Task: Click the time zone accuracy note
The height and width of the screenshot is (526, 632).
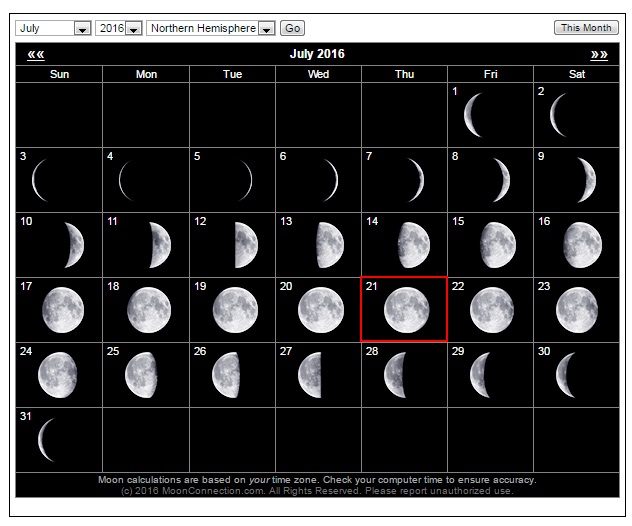Action: coord(317,480)
